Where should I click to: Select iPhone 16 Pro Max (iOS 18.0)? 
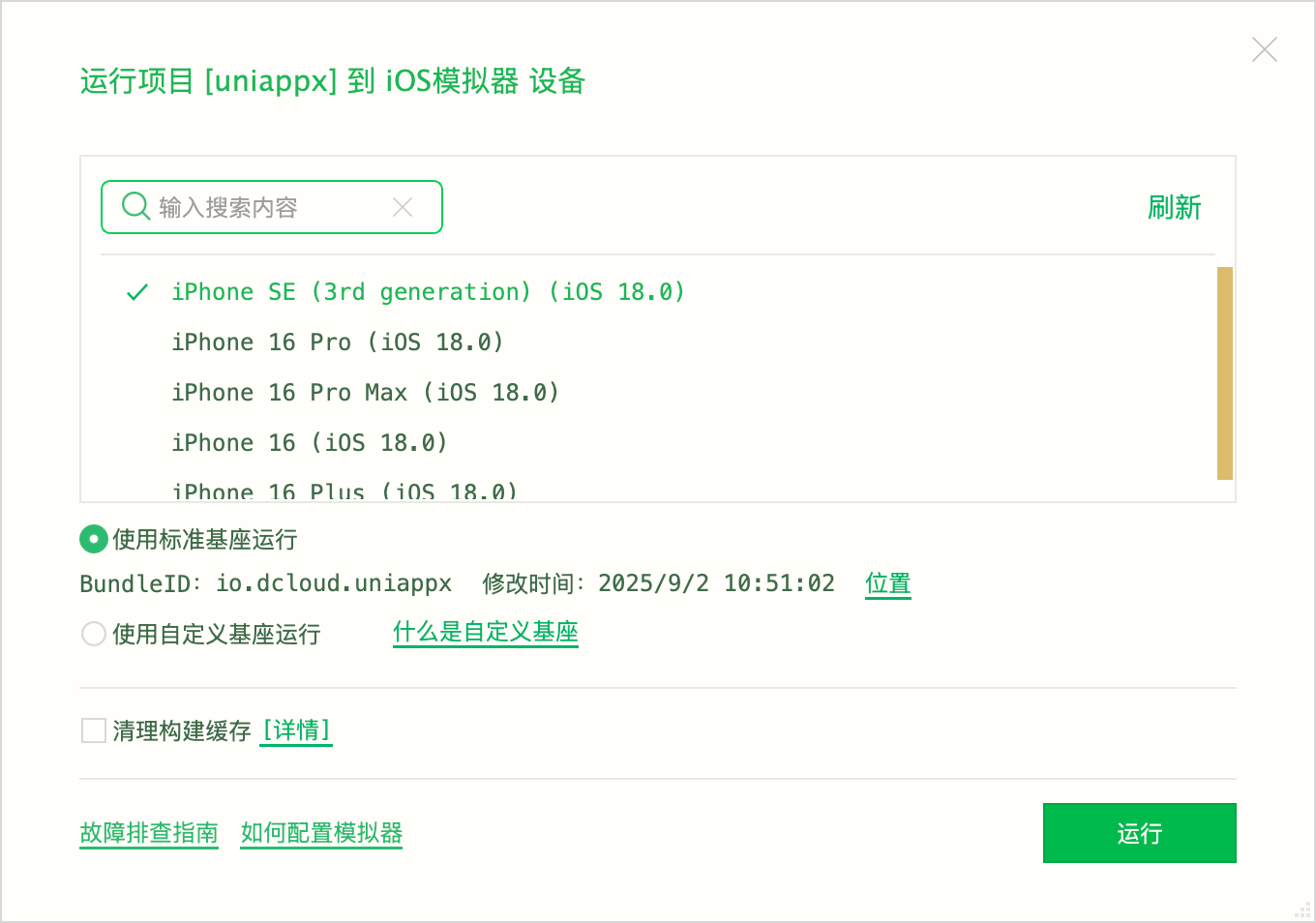pos(366,393)
